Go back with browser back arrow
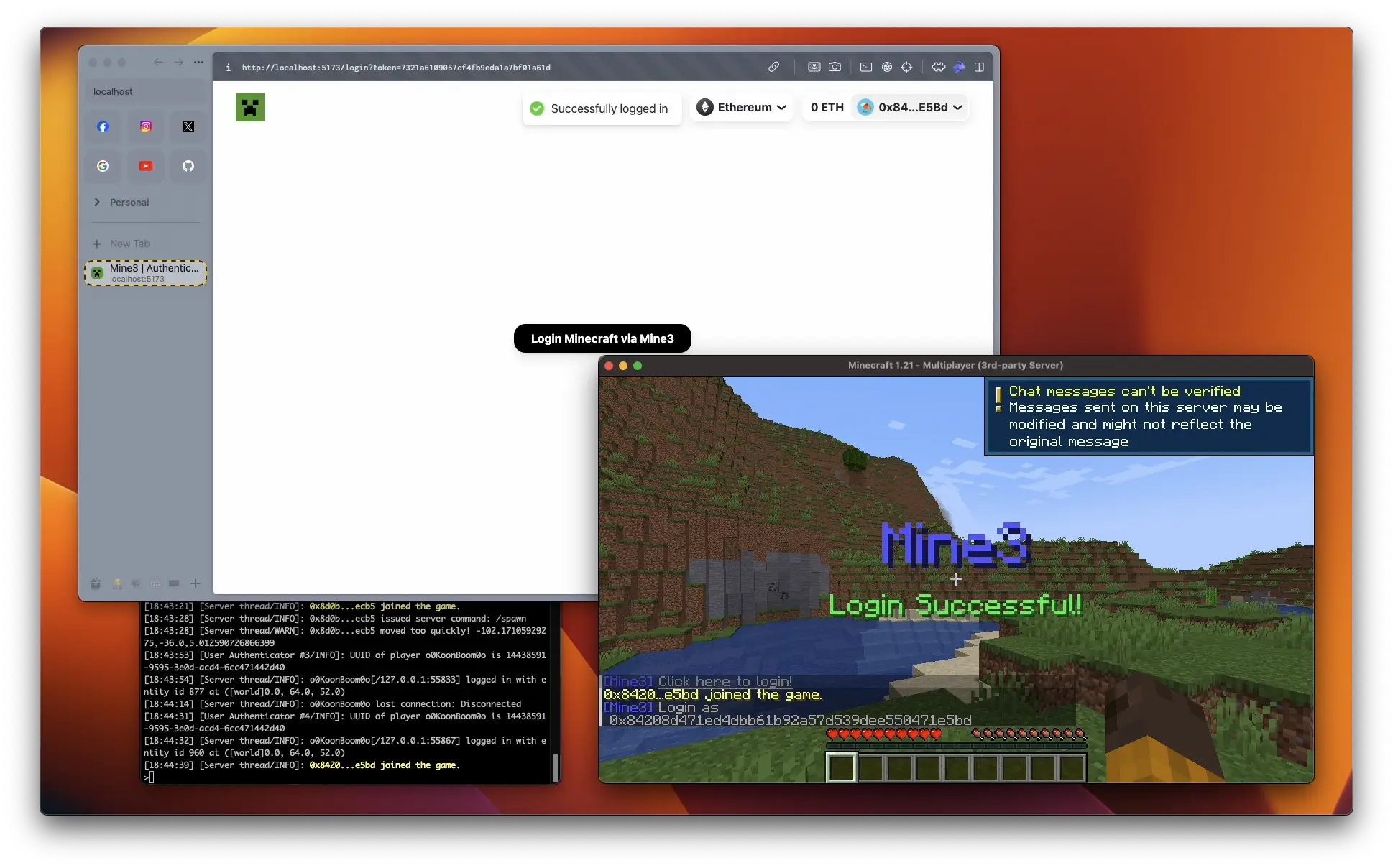The image size is (1393, 868). click(158, 63)
